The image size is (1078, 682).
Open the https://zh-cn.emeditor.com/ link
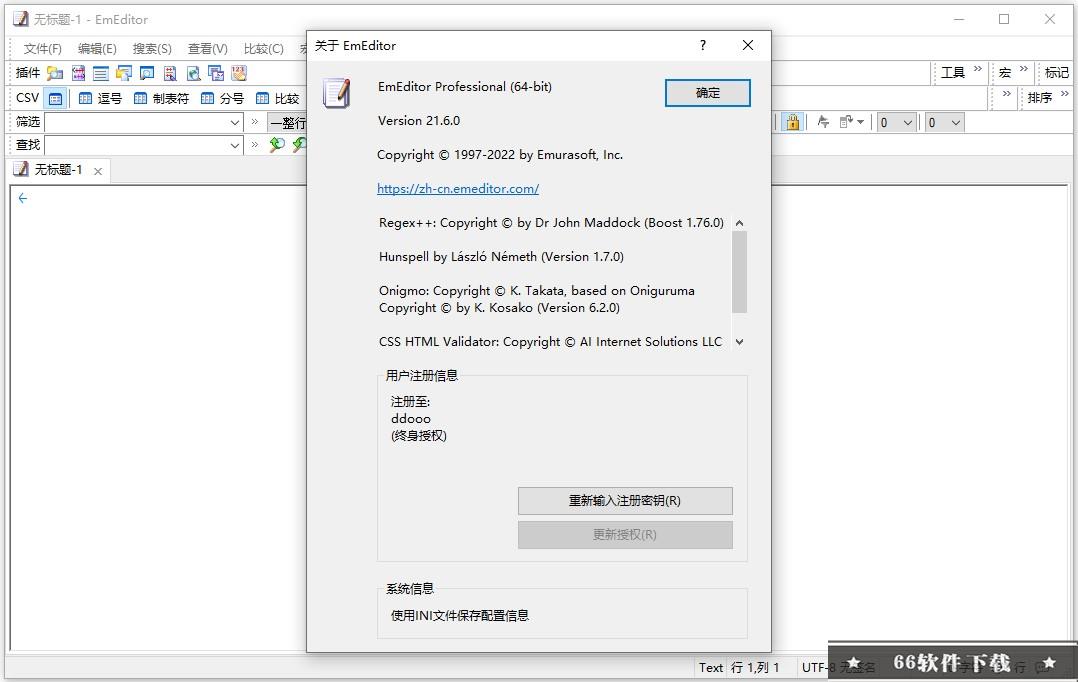pos(458,188)
